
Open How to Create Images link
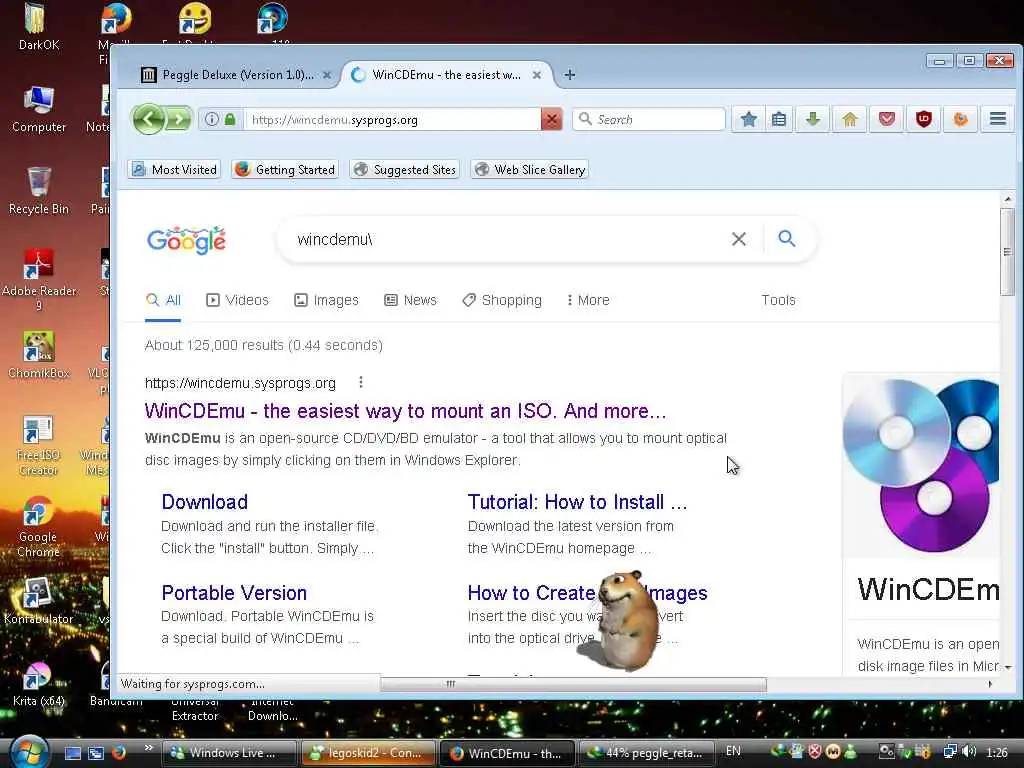point(587,592)
